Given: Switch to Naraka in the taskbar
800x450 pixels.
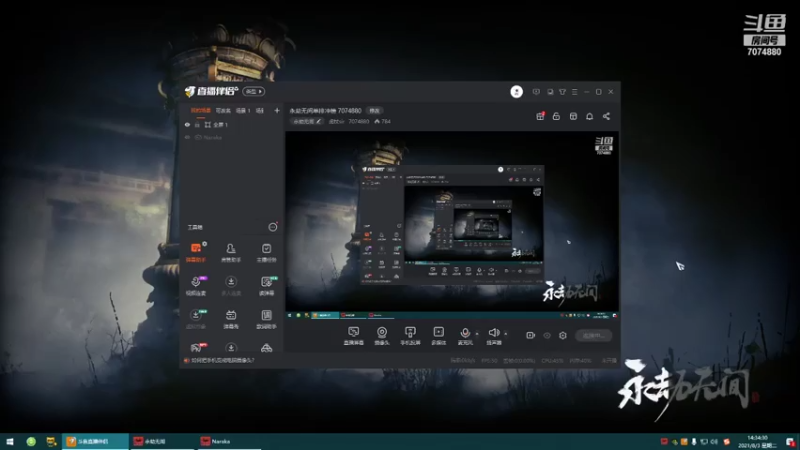Looking at the screenshot, I should [230, 441].
